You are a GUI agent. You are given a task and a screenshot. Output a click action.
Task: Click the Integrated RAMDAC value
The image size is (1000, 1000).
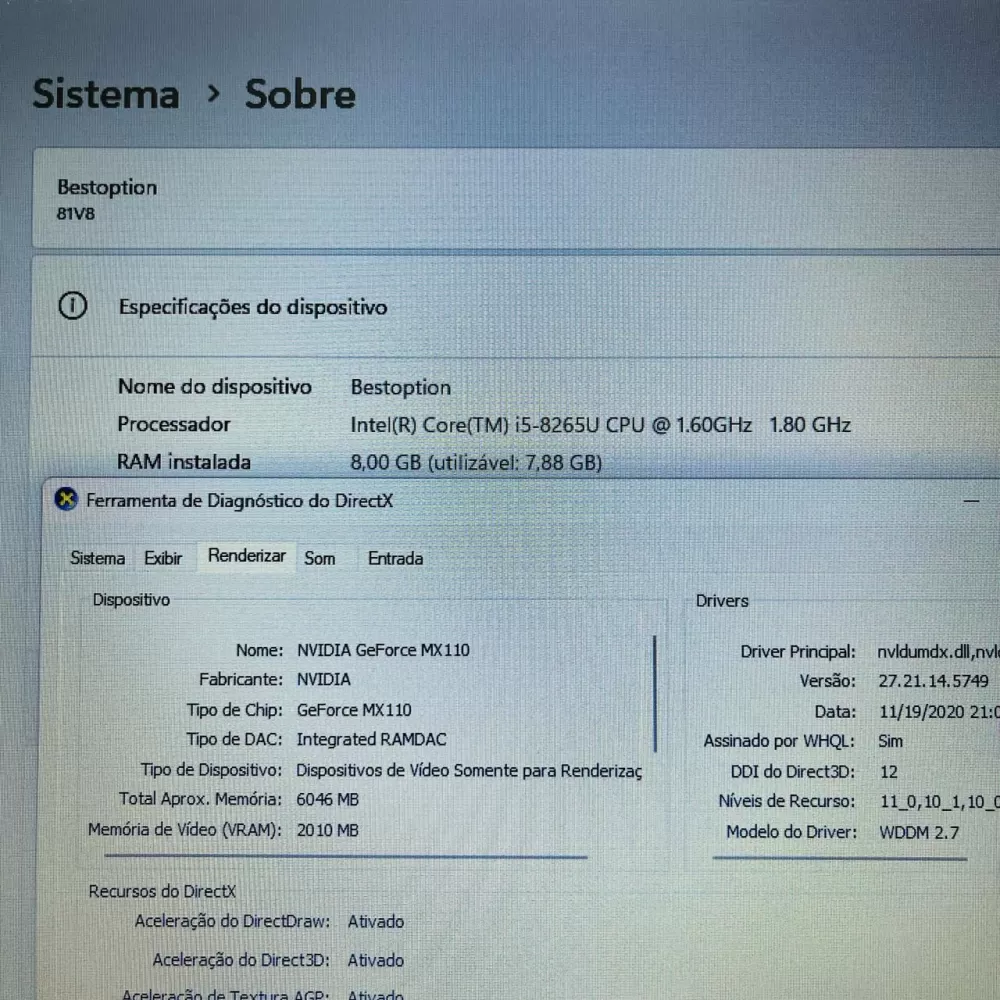(x=371, y=740)
